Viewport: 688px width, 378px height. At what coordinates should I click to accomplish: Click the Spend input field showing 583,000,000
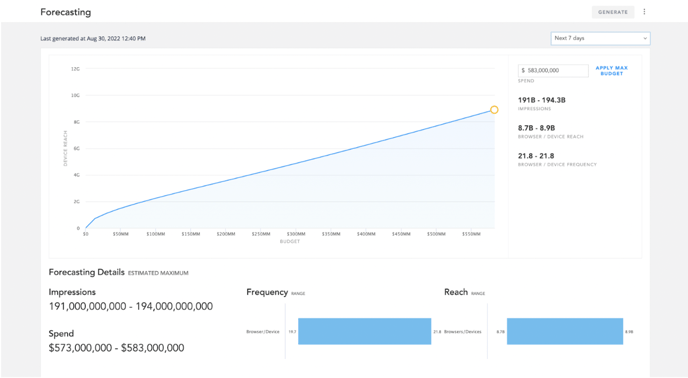tap(553, 70)
